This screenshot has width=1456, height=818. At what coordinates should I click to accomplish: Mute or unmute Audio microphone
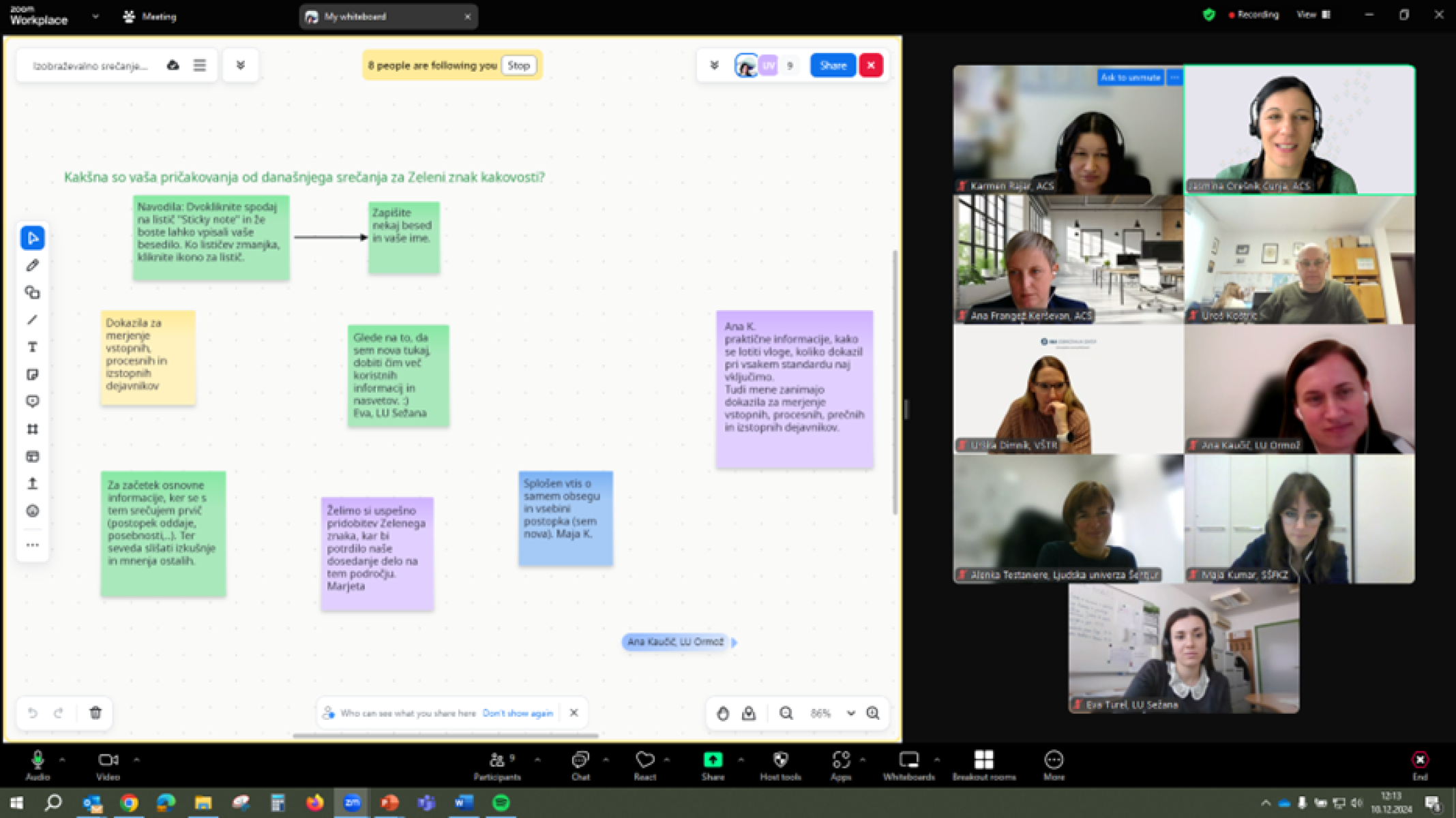pos(38,765)
